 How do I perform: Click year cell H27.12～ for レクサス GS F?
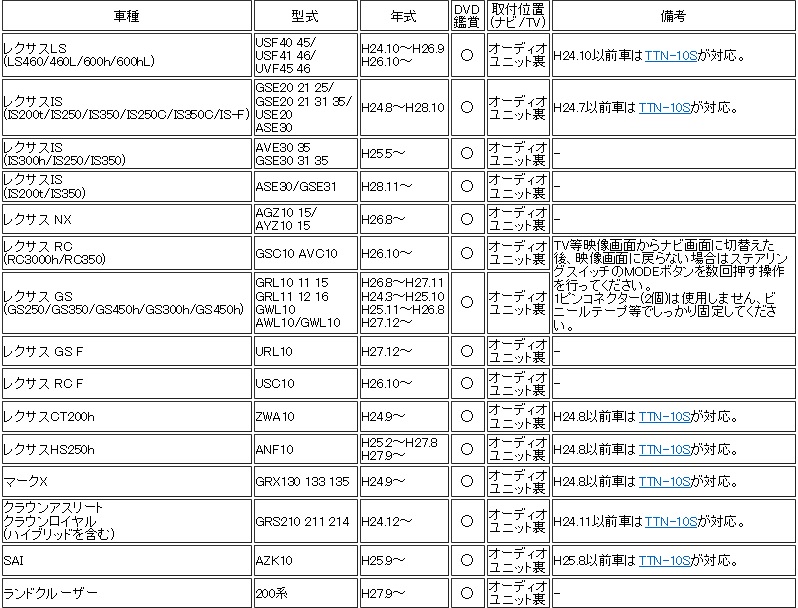coord(404,351)
